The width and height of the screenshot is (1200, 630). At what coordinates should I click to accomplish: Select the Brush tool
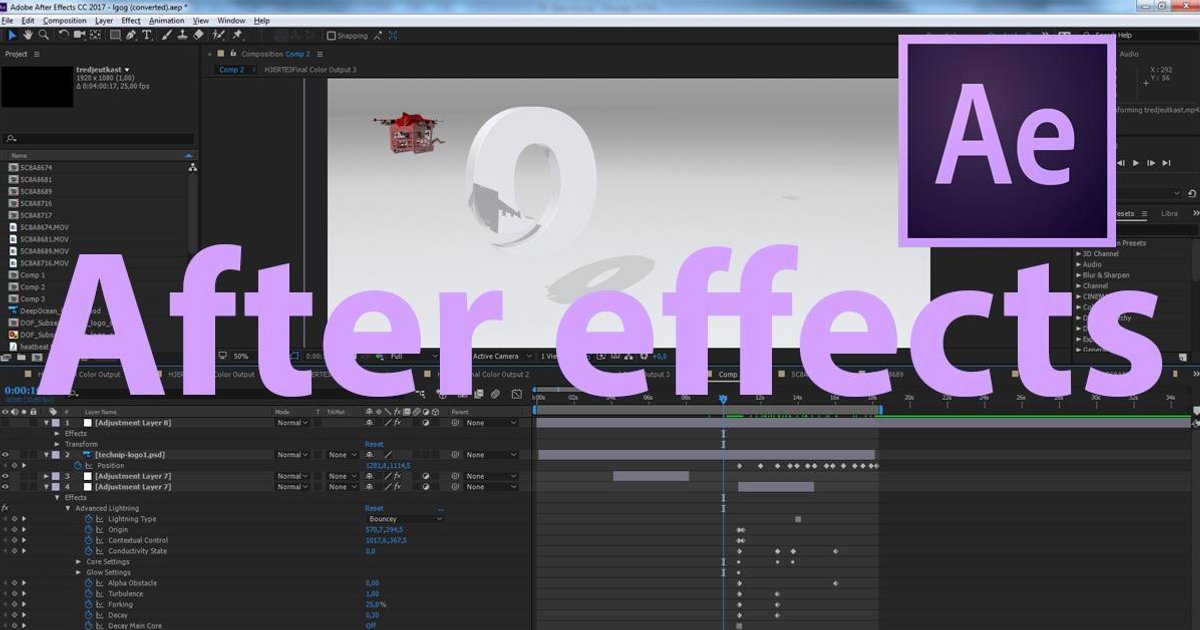(x=165, y=35)
